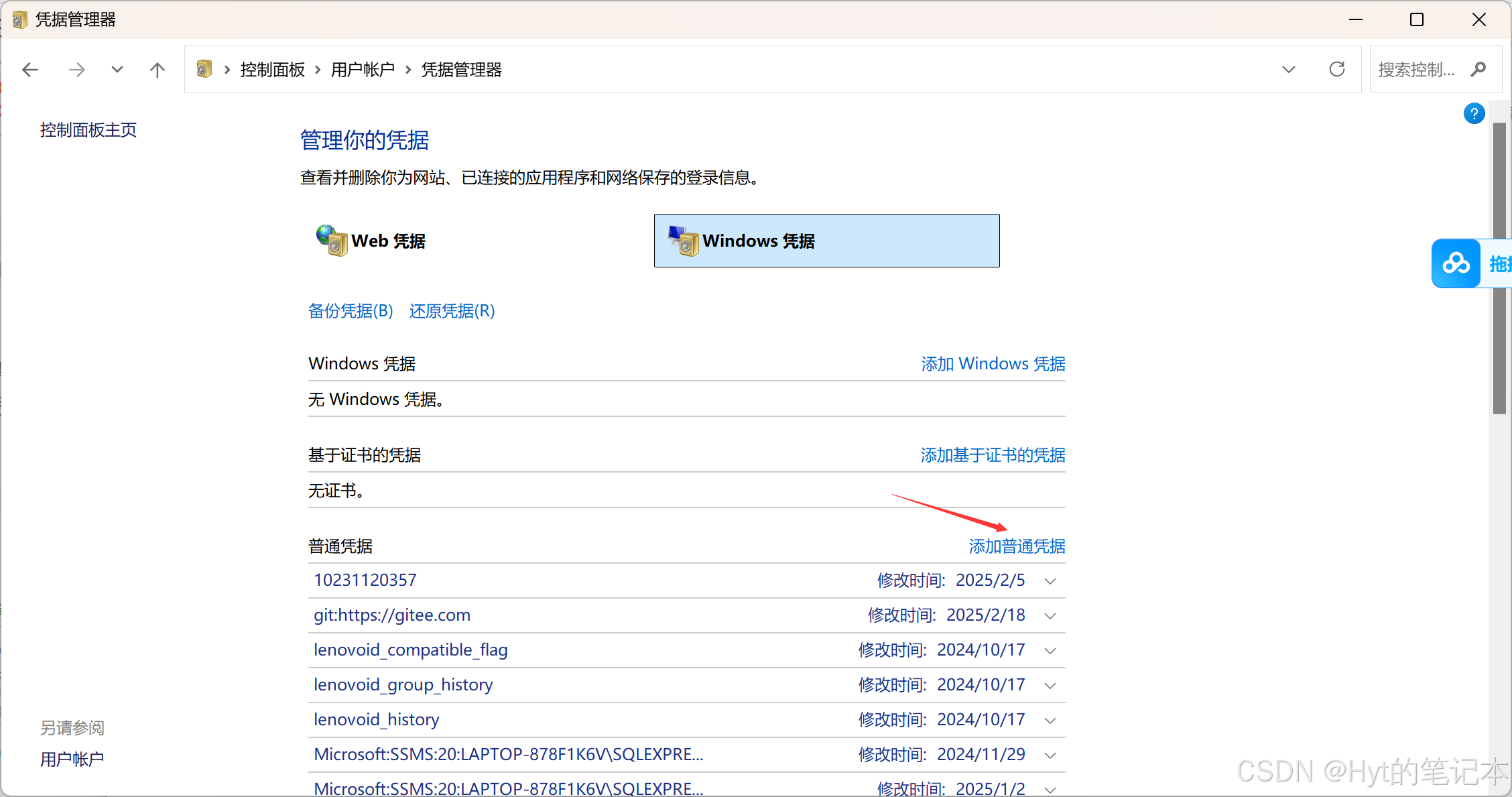
Task: Expand the lenovoid_history credential chevron
Action: point(1050,721)
